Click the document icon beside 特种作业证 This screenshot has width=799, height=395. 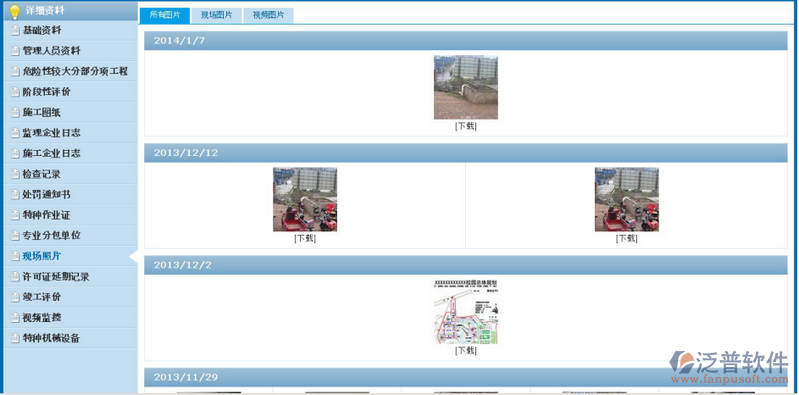coord(15,216)
